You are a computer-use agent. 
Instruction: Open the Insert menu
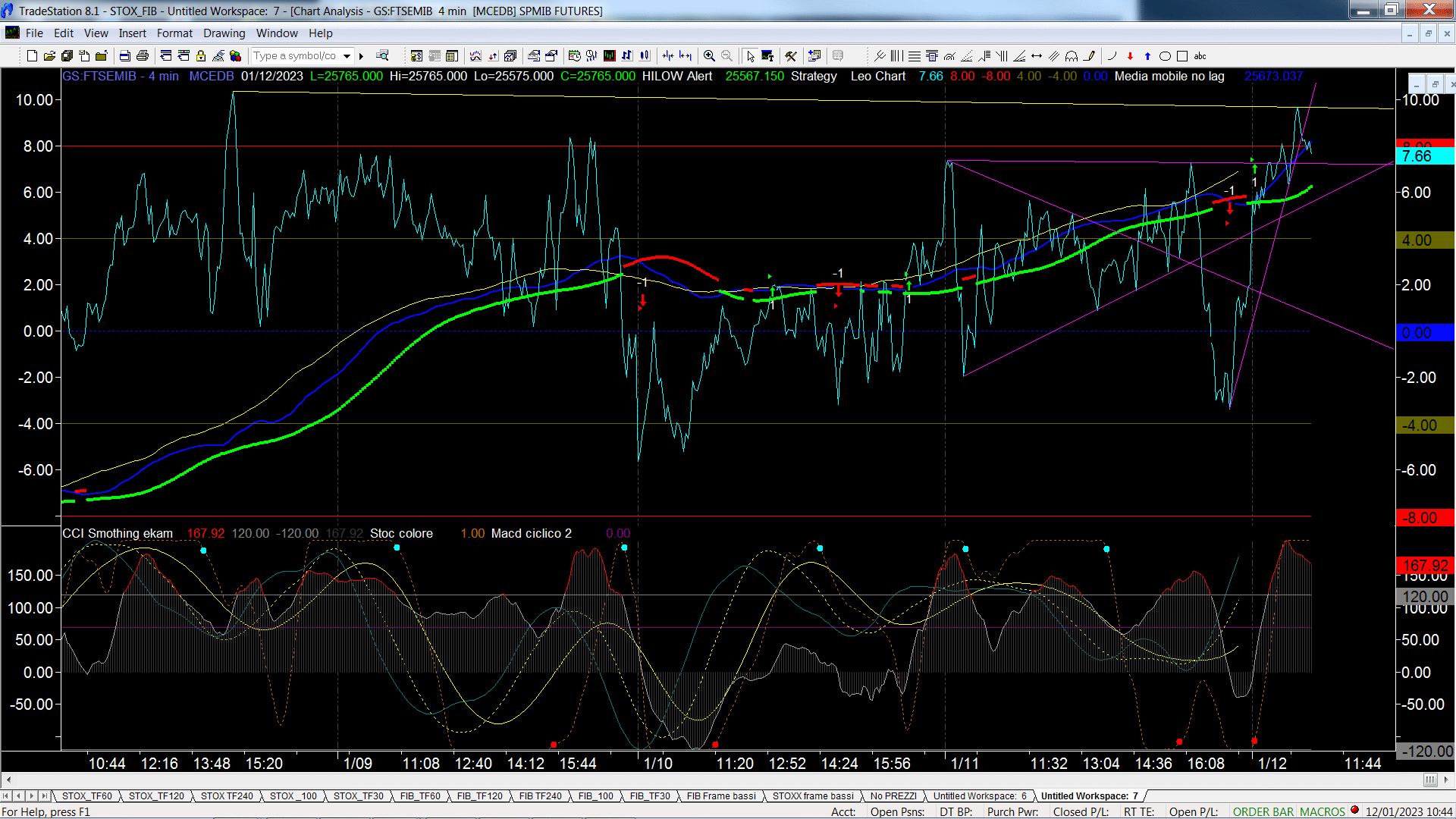132,33
